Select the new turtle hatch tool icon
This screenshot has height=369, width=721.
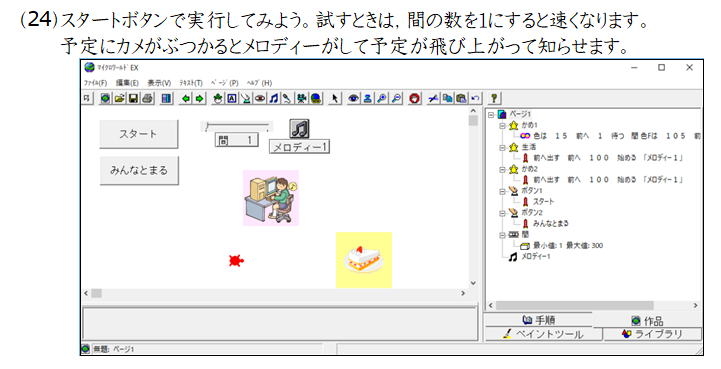(218, 98)
